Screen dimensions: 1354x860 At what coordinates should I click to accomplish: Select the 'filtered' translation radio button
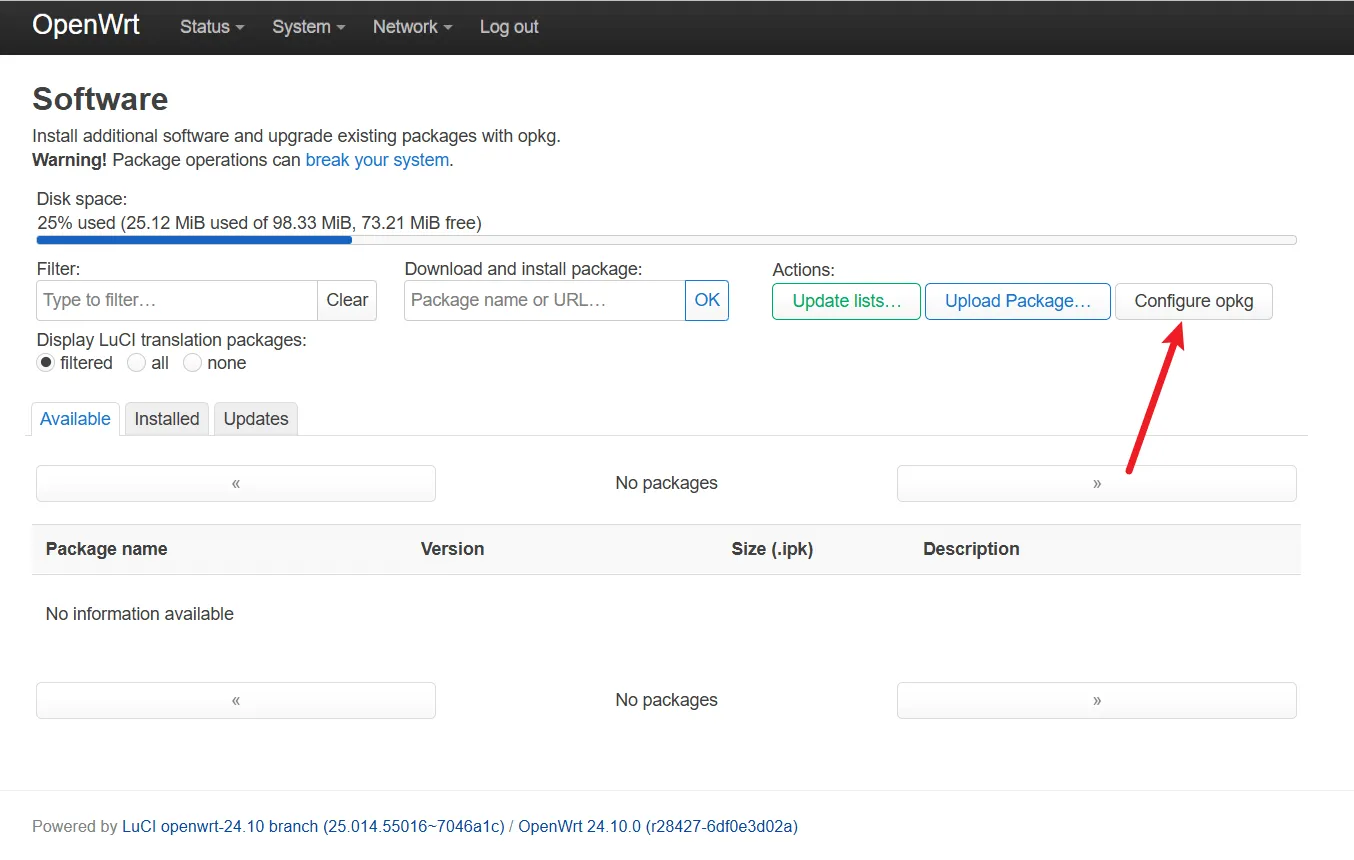46,363
